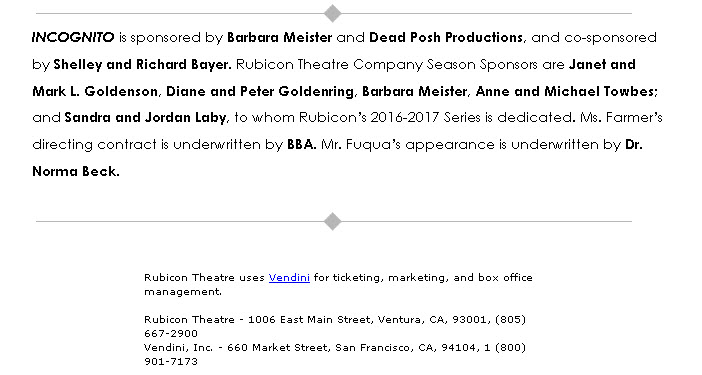Click the word management. in the footer
Image resolution: width=702 pixels, height=375 pixels.
point(183,292)
